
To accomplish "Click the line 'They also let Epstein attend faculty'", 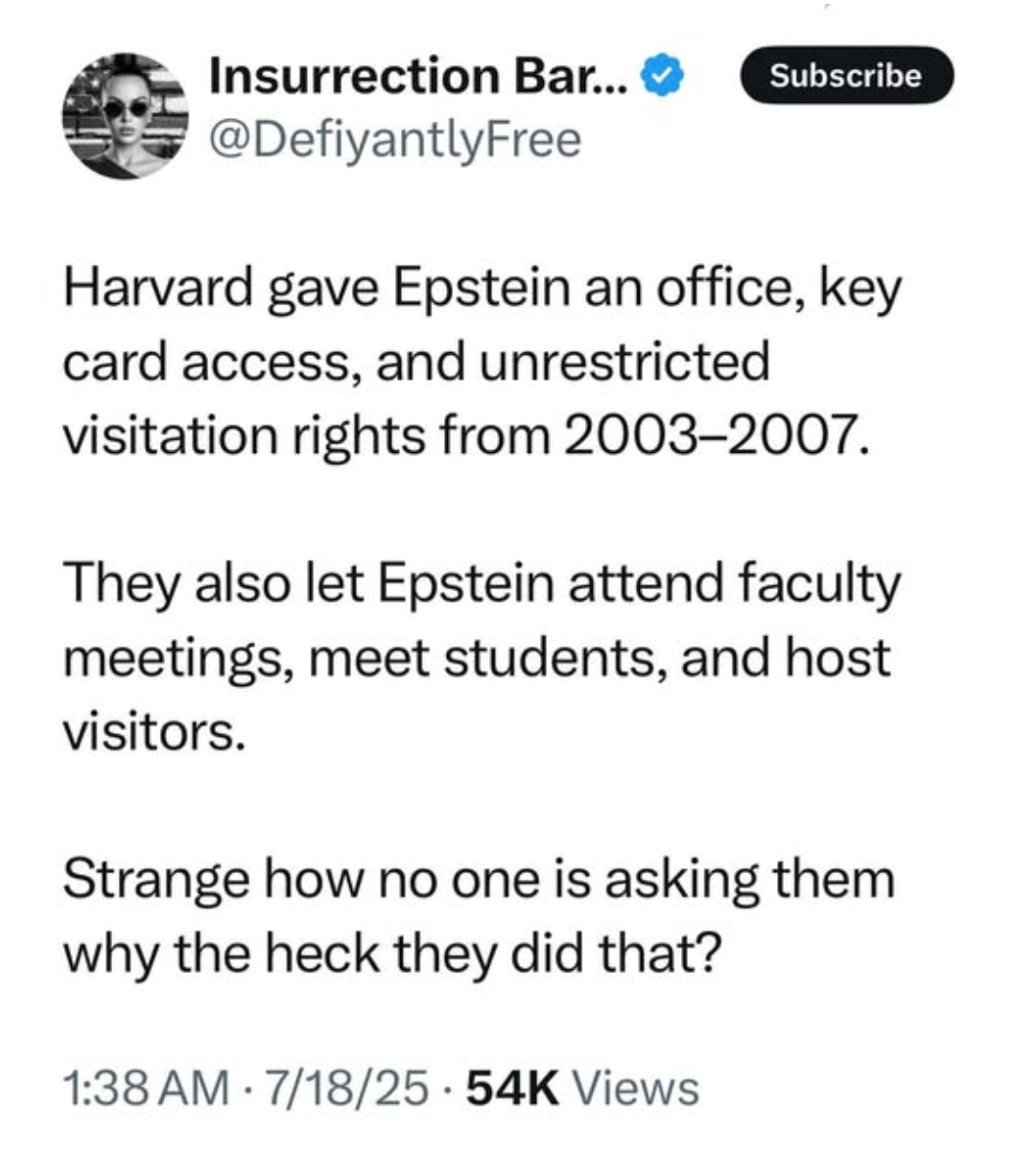I will (483, 584).
